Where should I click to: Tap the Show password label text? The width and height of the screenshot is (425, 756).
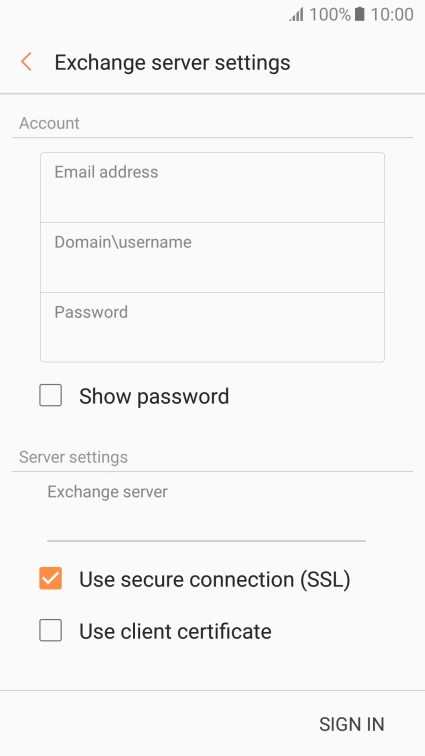point(154,396)
